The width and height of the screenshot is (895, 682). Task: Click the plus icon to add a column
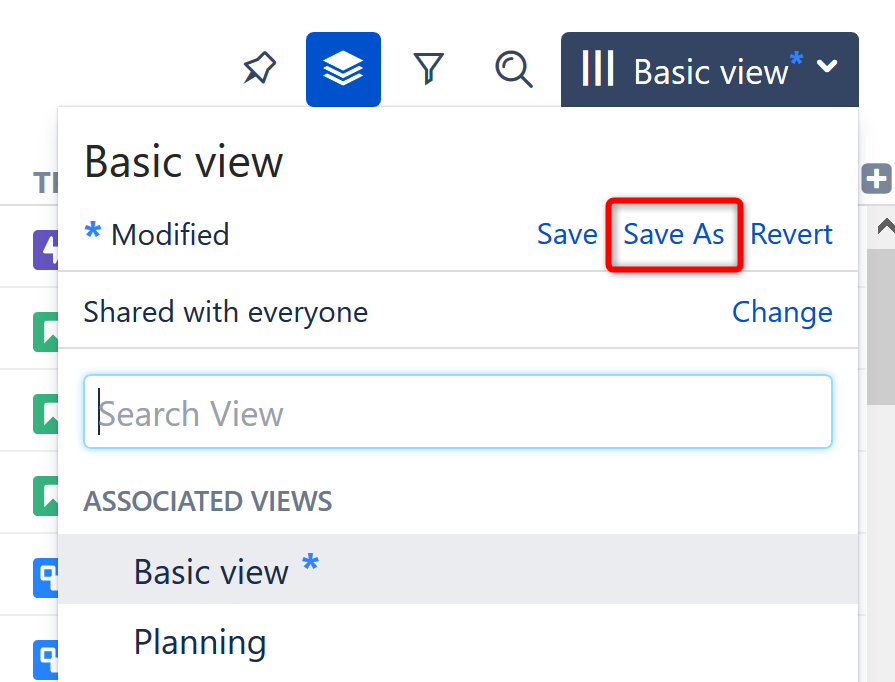coord(876,179)
